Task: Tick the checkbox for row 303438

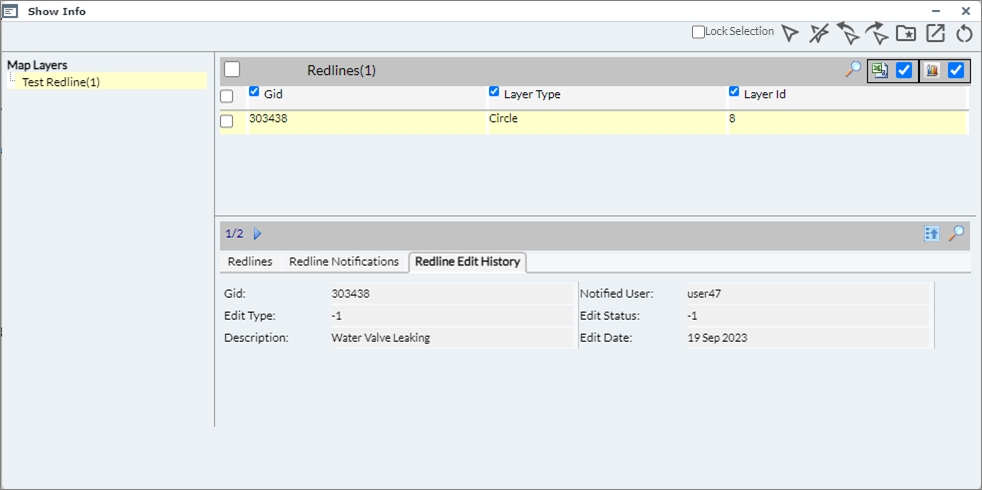Action: 227,121
